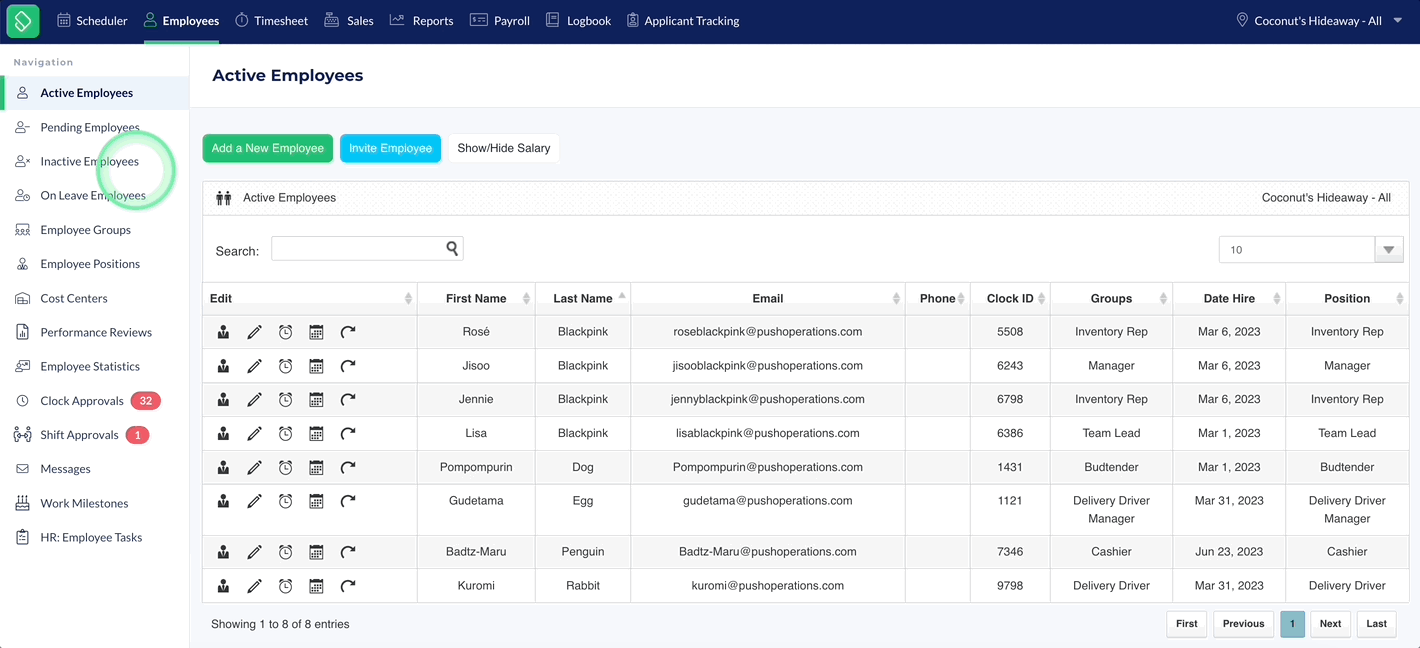Edit Lisa's record with pencil icon

point(255,434)
